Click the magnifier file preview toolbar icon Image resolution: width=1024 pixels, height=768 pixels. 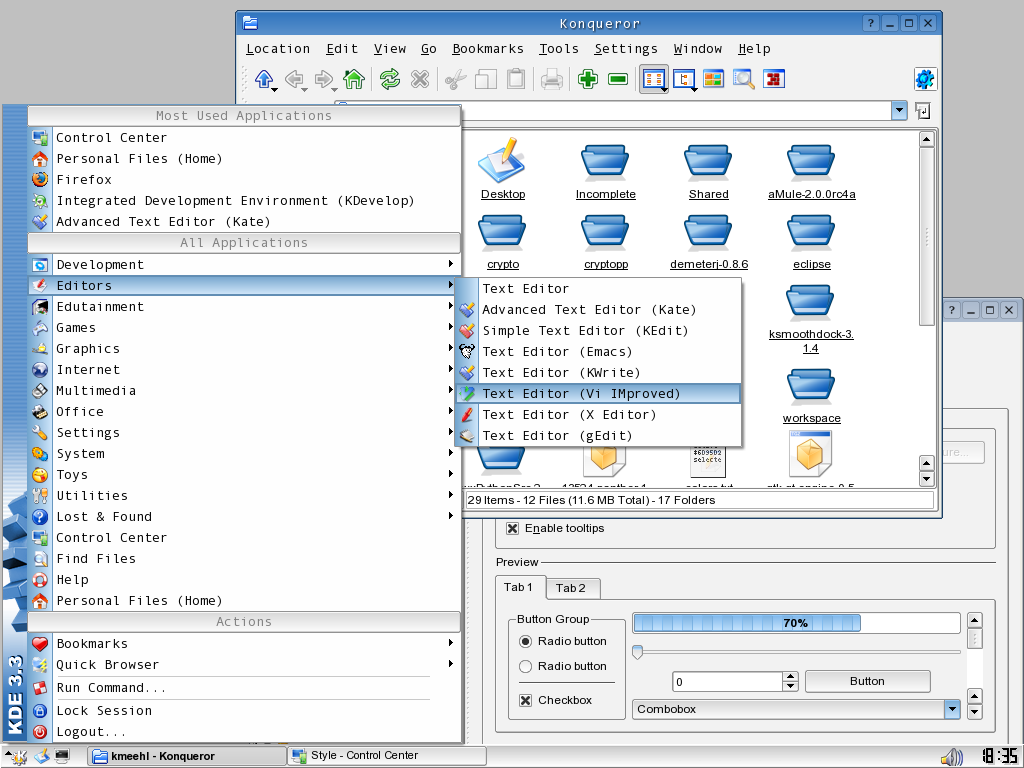(x=744, y=80)
